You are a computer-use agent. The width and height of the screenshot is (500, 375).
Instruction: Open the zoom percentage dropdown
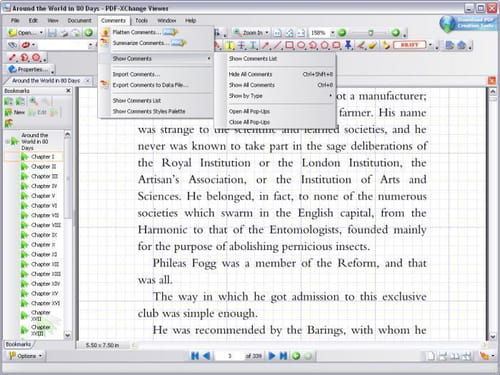(x=332, y=33)
